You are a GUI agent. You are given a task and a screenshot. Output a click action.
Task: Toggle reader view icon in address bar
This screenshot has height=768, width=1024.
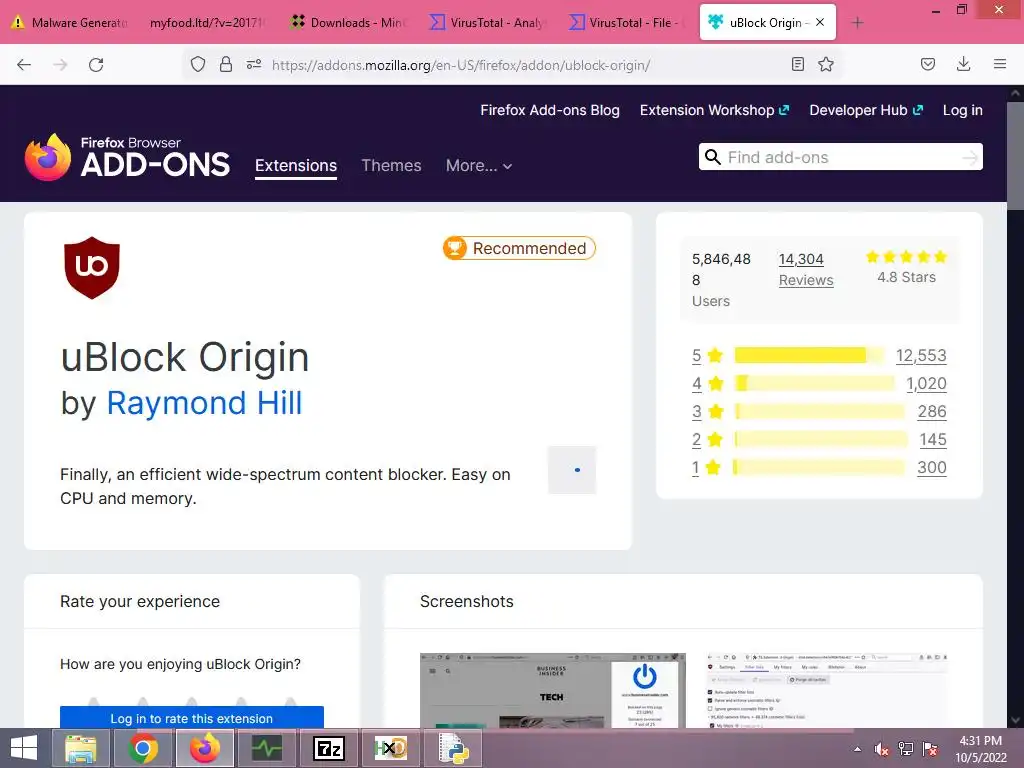797,65
